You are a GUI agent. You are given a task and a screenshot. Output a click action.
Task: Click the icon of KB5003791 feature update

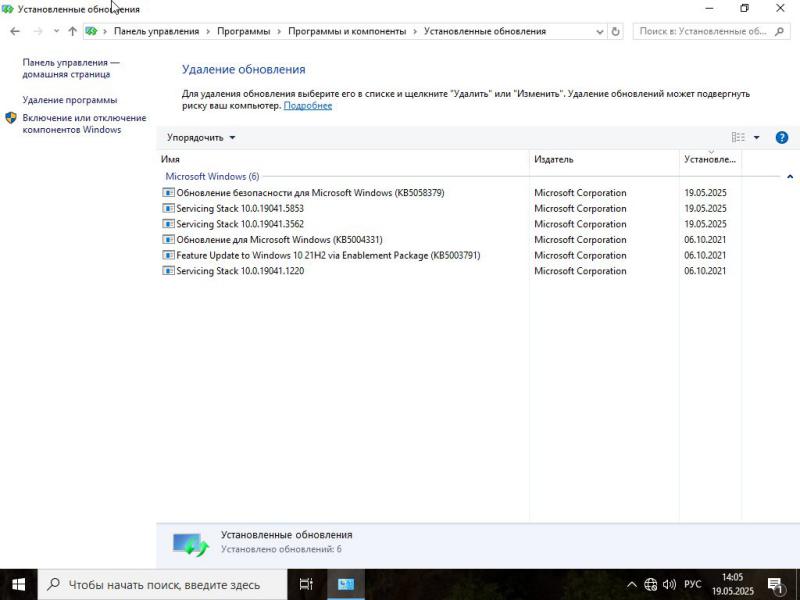(x=168, y=255)
